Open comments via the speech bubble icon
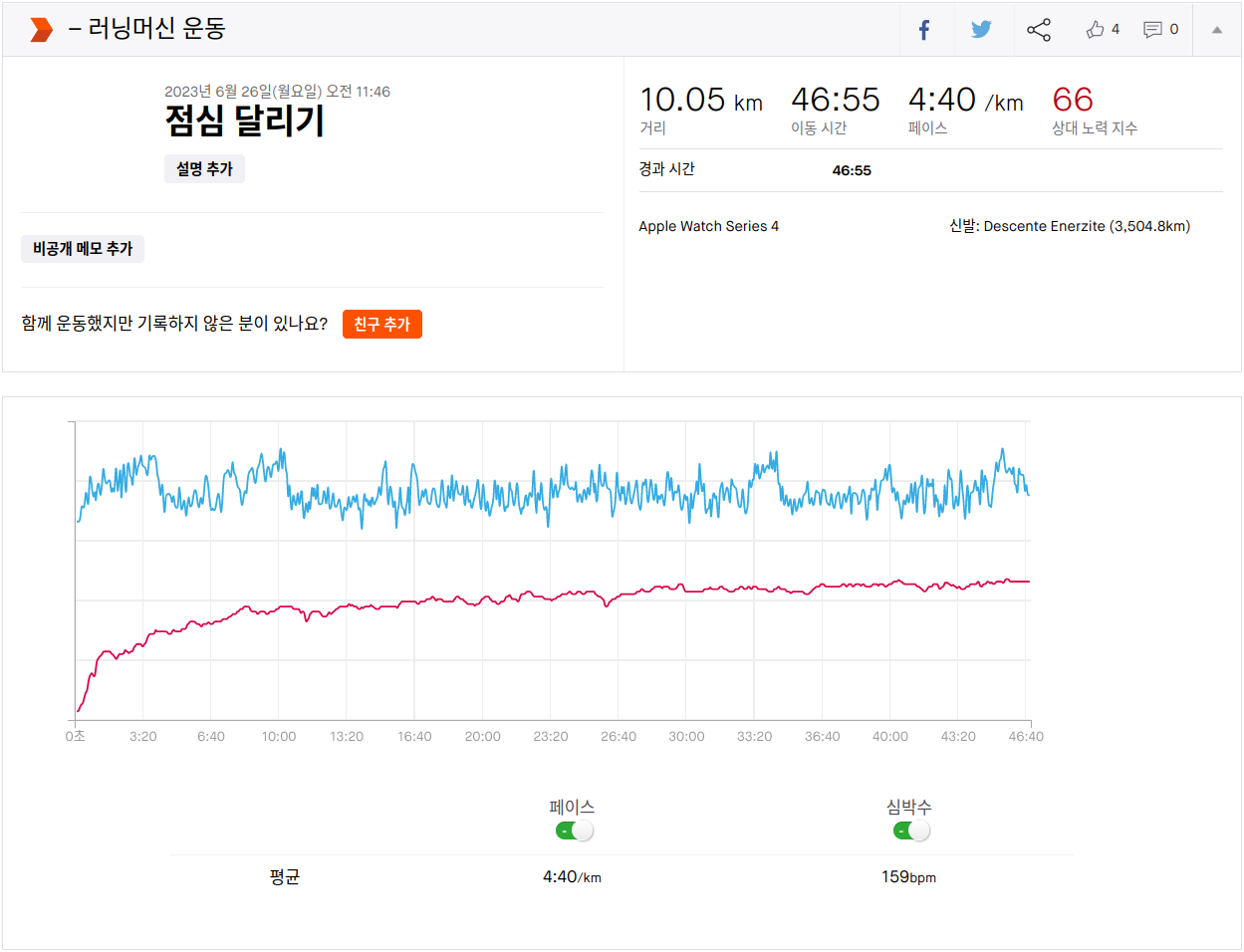Viewport: 1244px width, 952px height. coord(1152,30)
